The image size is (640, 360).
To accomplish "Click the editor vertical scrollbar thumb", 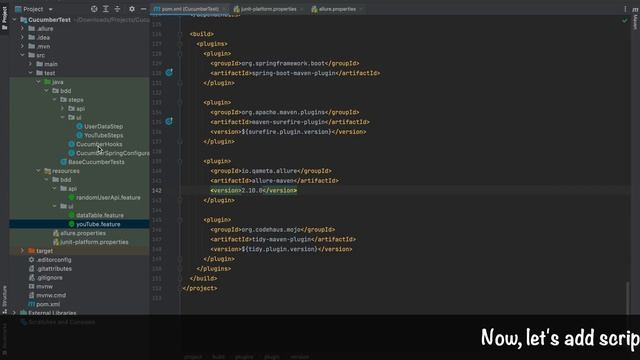I will tap(628, 298).
